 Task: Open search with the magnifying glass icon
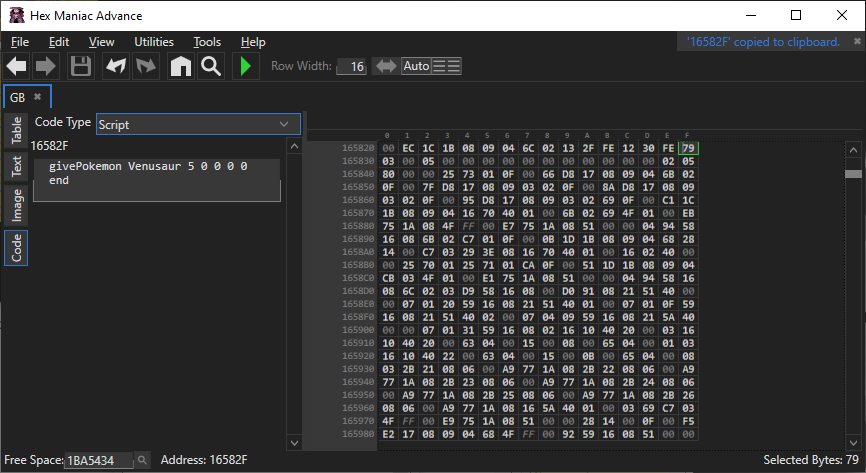pyautogui.click(x=210, y=66)
